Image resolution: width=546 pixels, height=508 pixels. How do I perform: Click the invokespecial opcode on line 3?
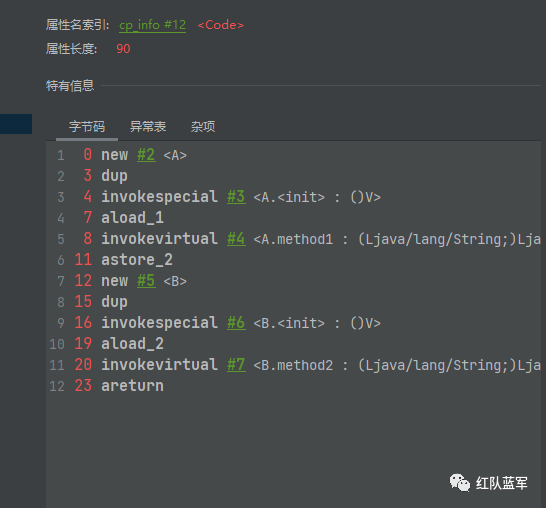click(159, 197)
